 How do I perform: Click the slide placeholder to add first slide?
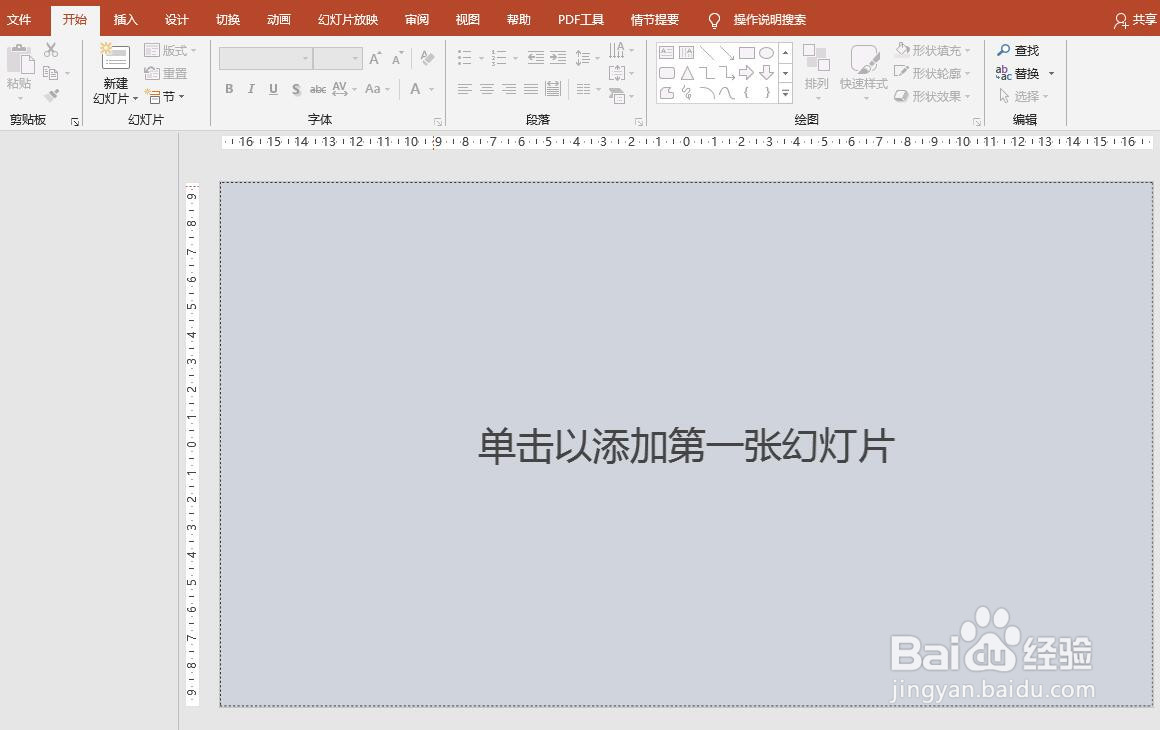click(685, 443)
